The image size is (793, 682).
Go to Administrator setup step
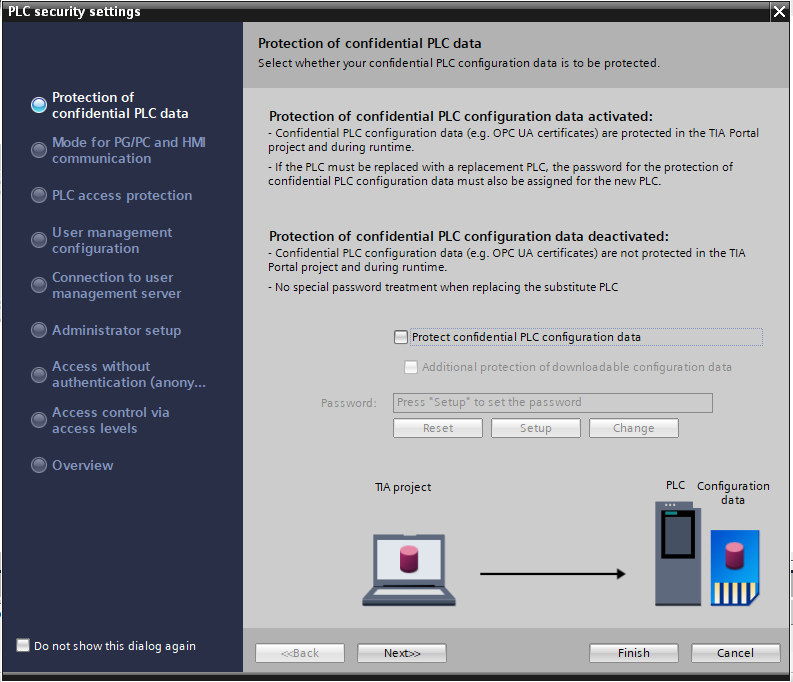pyautogui.click(x=116, y=330)
